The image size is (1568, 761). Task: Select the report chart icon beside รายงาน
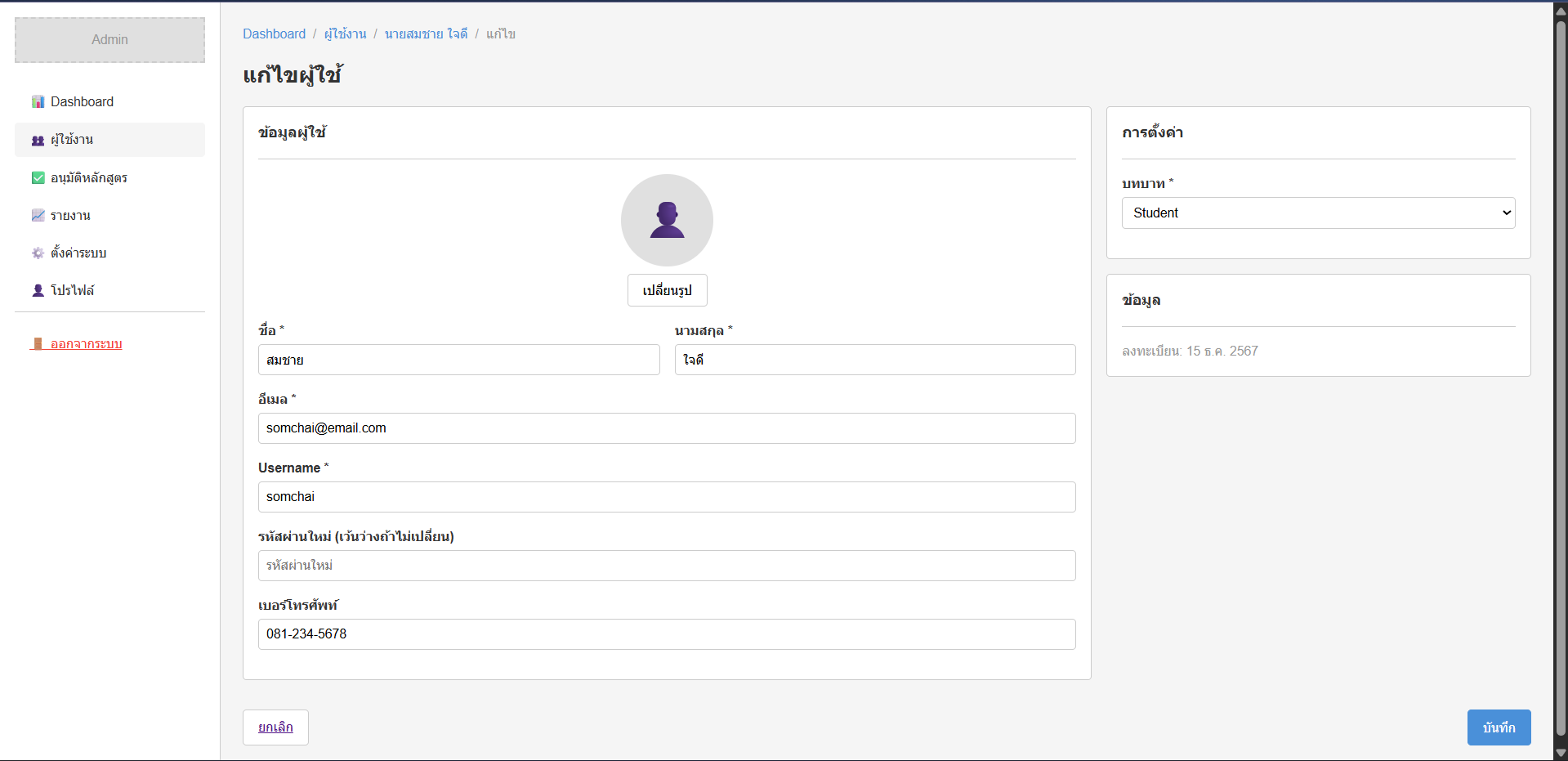38,215
